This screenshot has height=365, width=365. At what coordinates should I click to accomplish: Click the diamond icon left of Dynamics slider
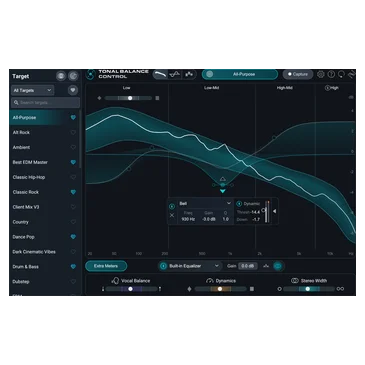189,289
